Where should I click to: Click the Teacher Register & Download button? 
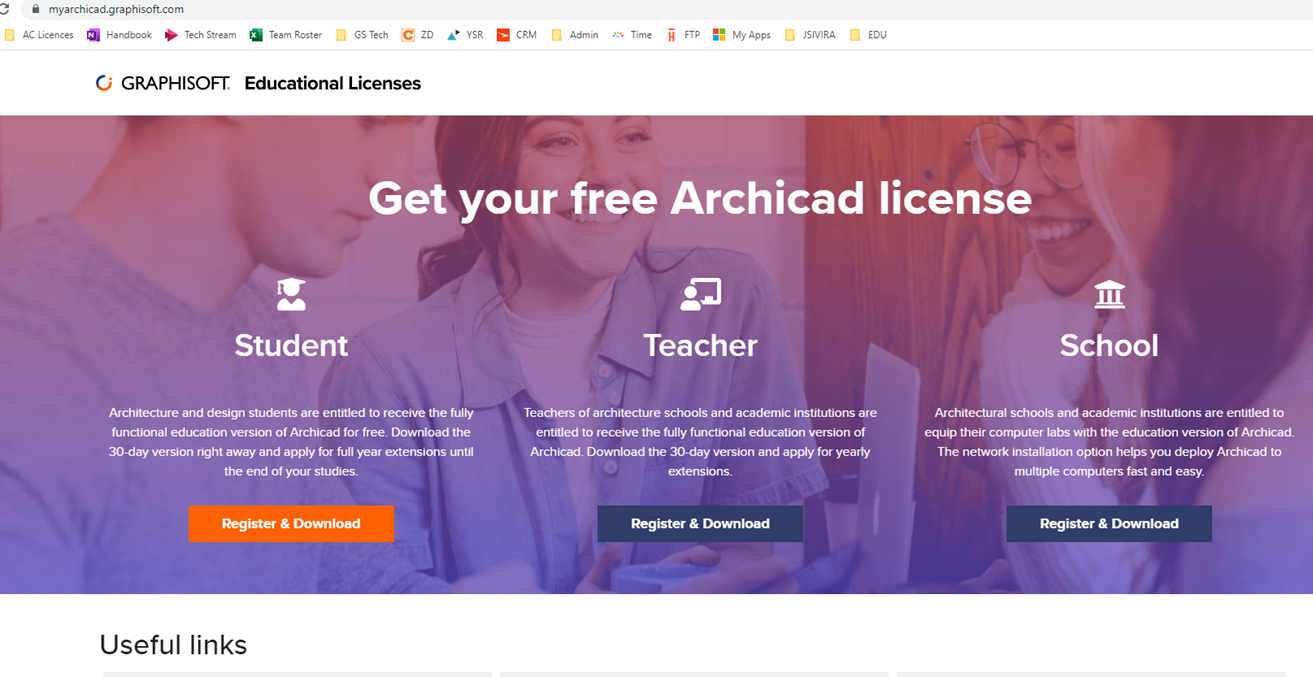tap(700, 523)
